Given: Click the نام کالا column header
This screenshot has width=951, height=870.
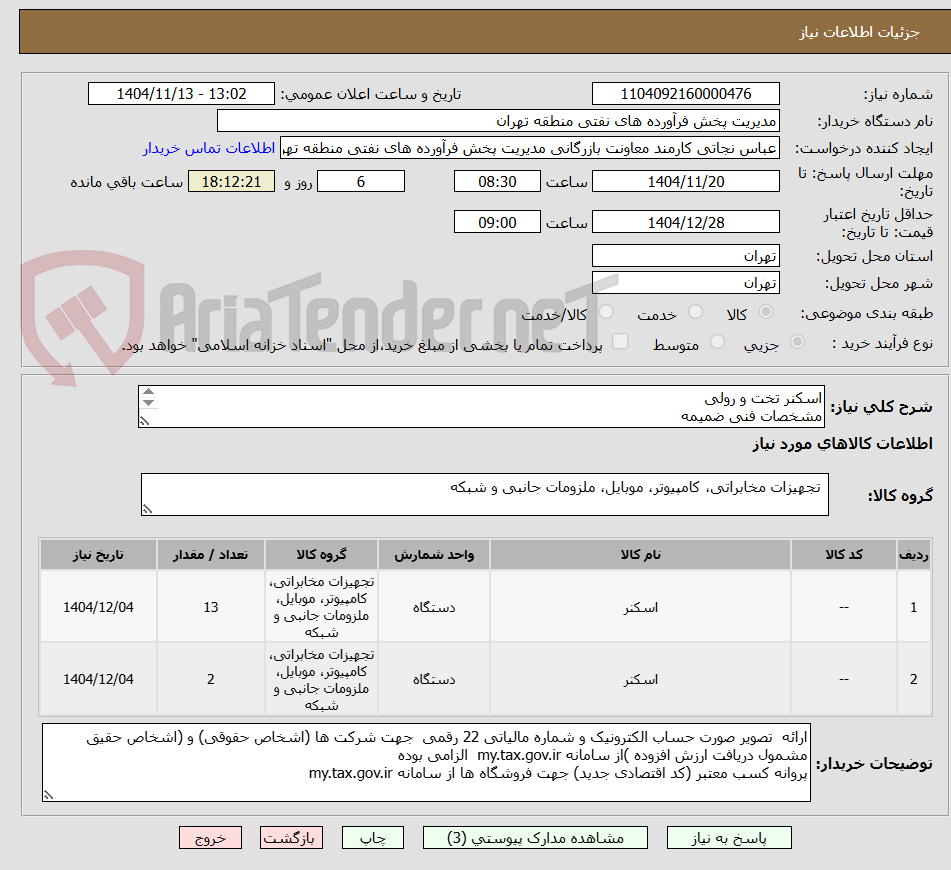Looking at the screenshot, I should tap(640, 555).
